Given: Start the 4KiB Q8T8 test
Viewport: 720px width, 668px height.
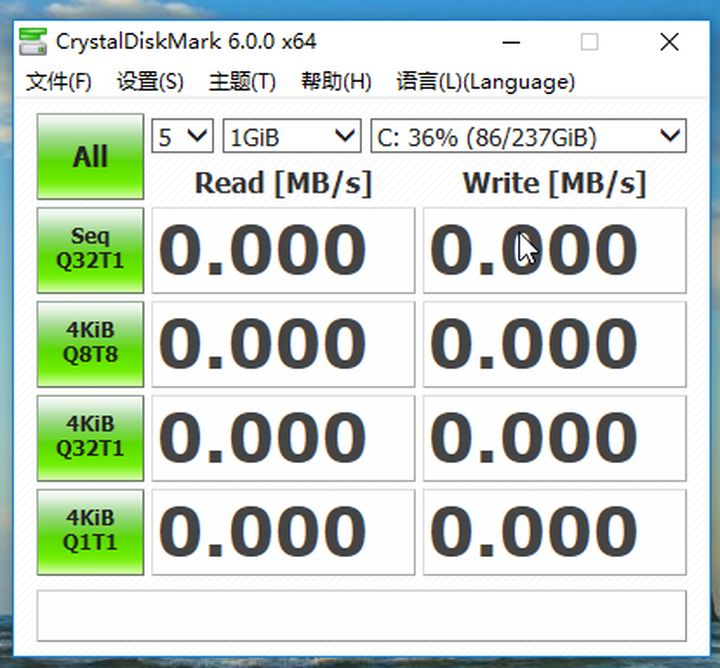Looking at the screenshot, I should pos(90,344).
